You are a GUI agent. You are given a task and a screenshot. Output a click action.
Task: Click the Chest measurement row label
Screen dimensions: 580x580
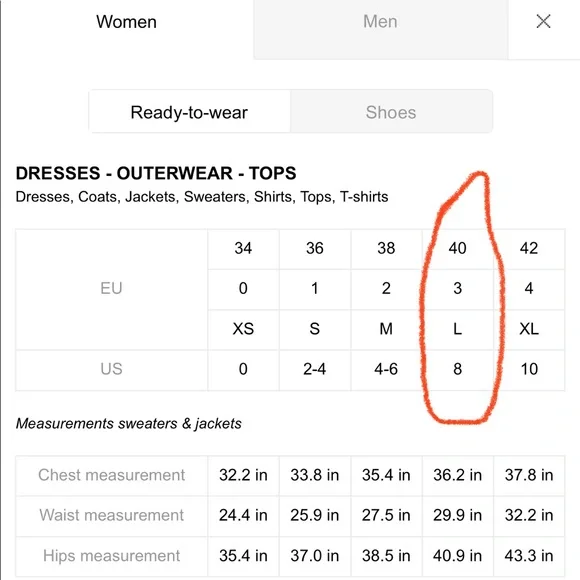coord(111,475)
